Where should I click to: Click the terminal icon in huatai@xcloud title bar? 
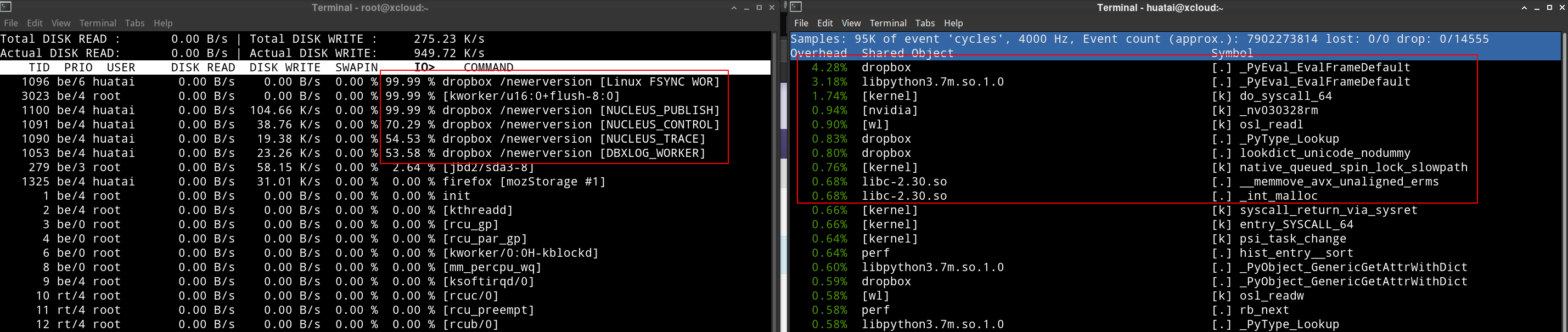click(796, 7)
